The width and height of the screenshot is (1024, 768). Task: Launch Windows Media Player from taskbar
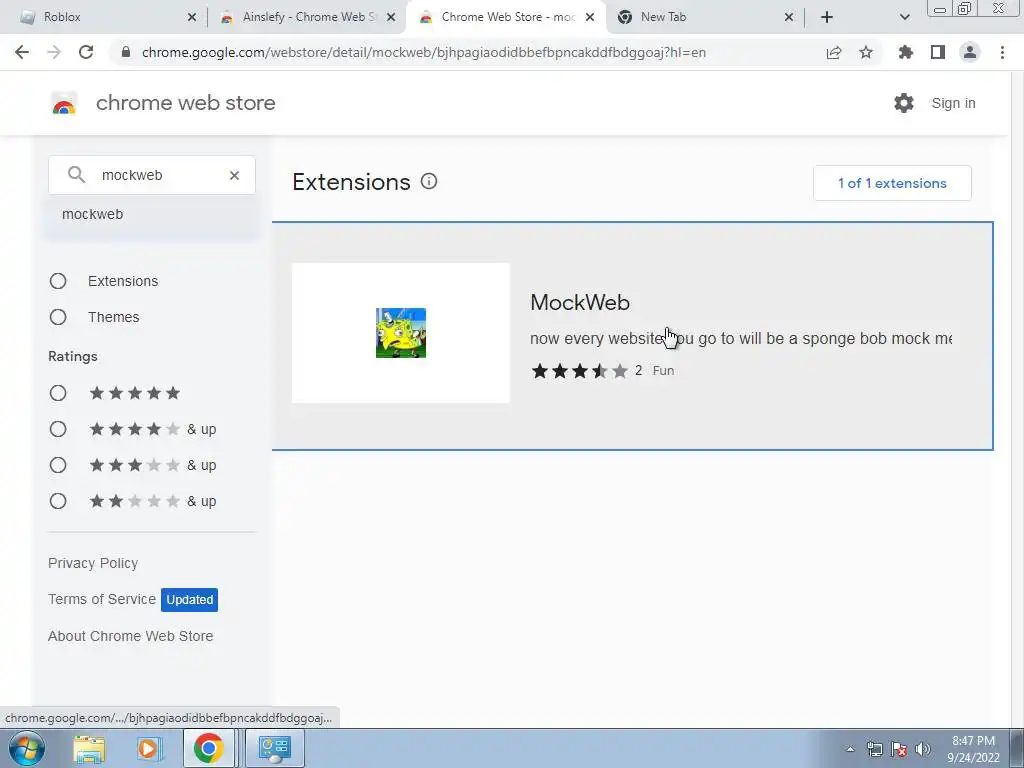(x=149, y=748)
